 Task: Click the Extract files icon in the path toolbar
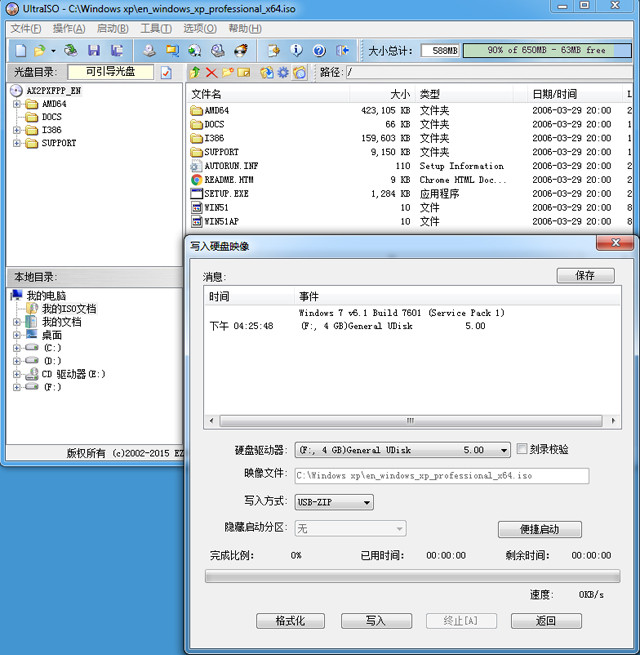tap(267, 73)
